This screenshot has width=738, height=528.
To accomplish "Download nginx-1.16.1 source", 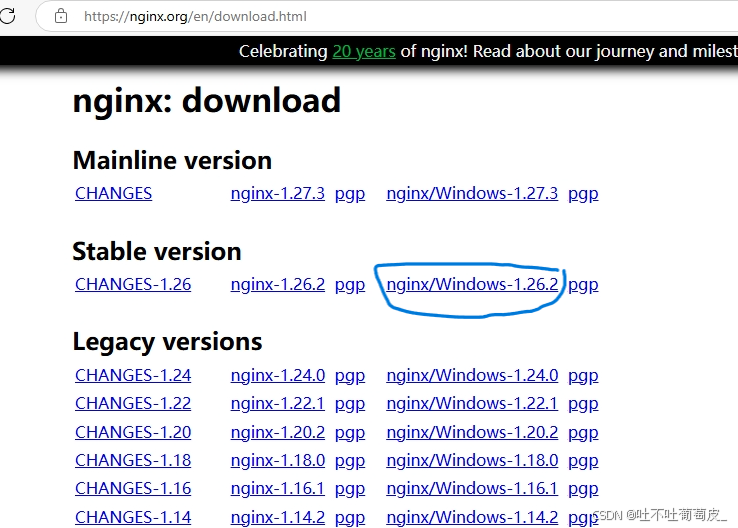I will tap(278, 488).
